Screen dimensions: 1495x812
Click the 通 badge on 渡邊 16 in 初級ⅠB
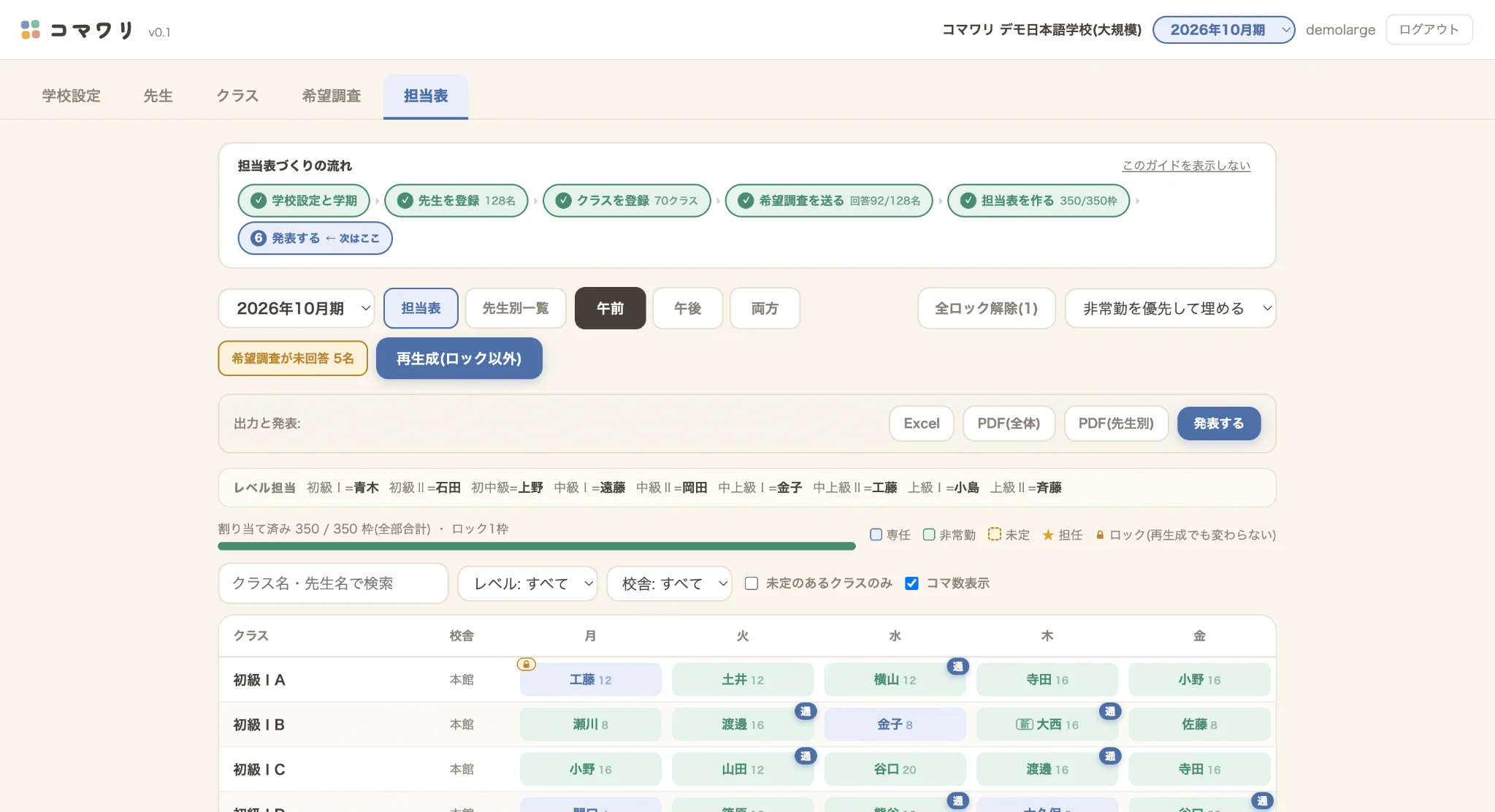click(x=805, y=711)
